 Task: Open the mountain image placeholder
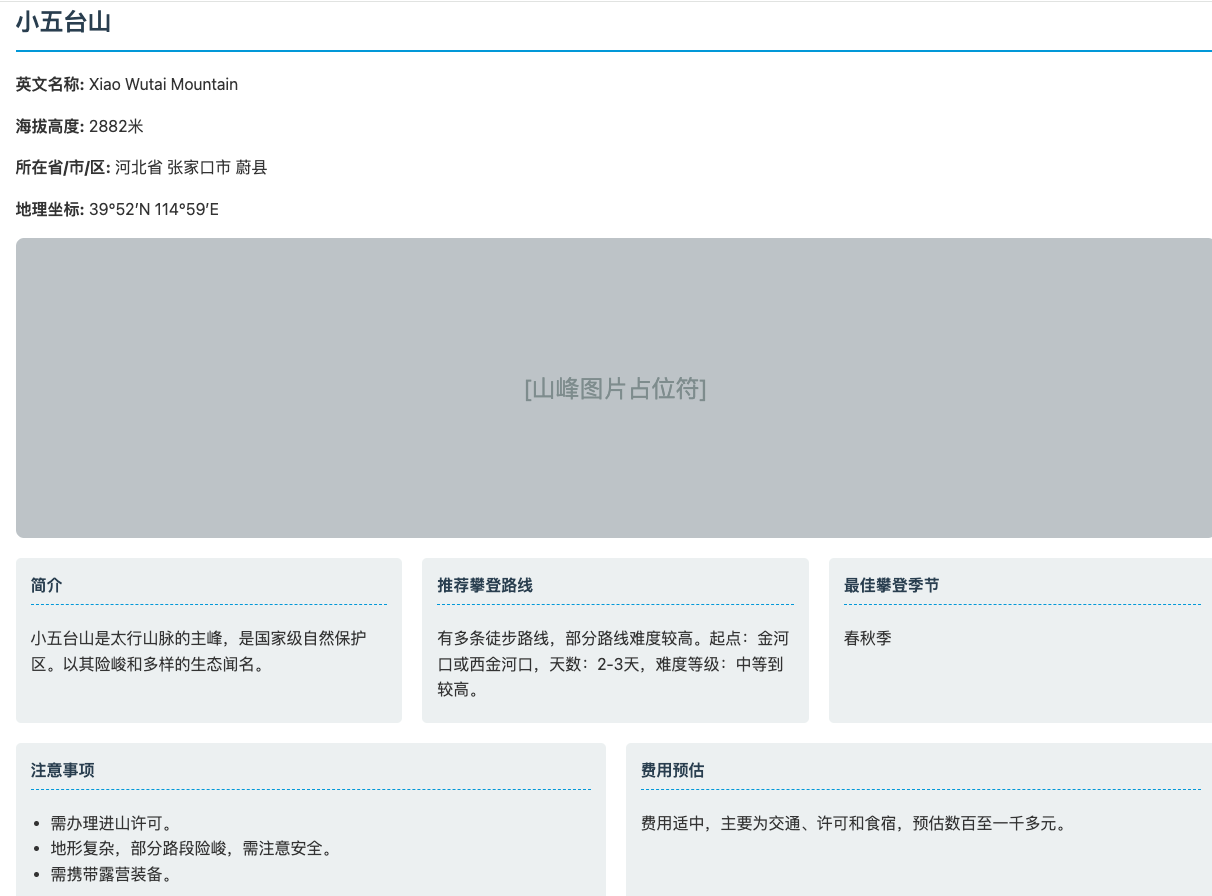[x=614, y=388]
